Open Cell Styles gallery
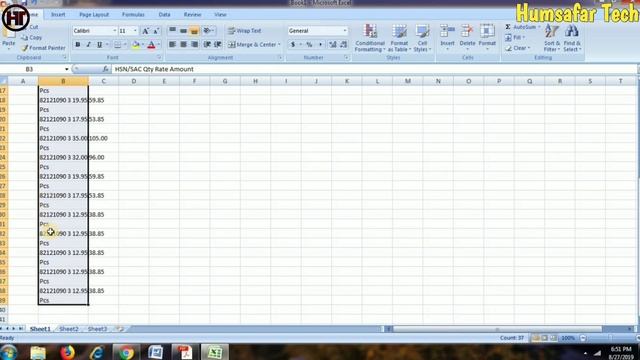The width and height of the screenshot is (640, 360). pos(422,38)
